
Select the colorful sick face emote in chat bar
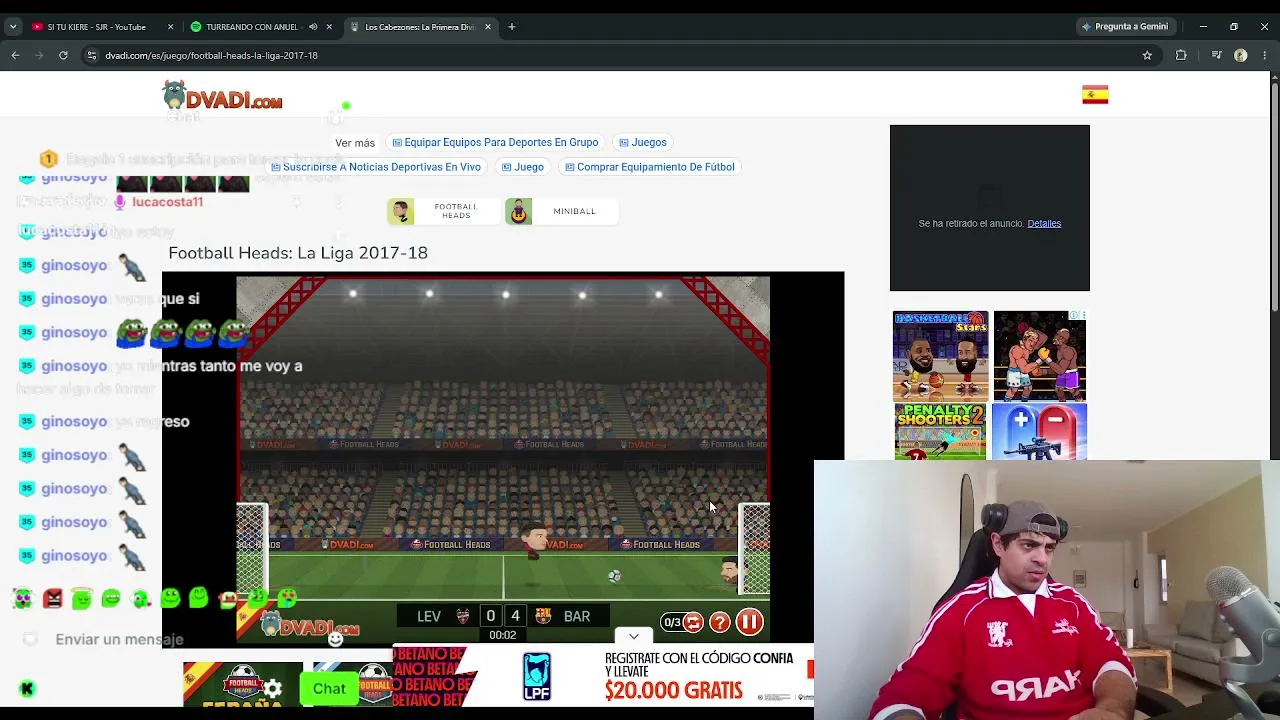point(22,599)
